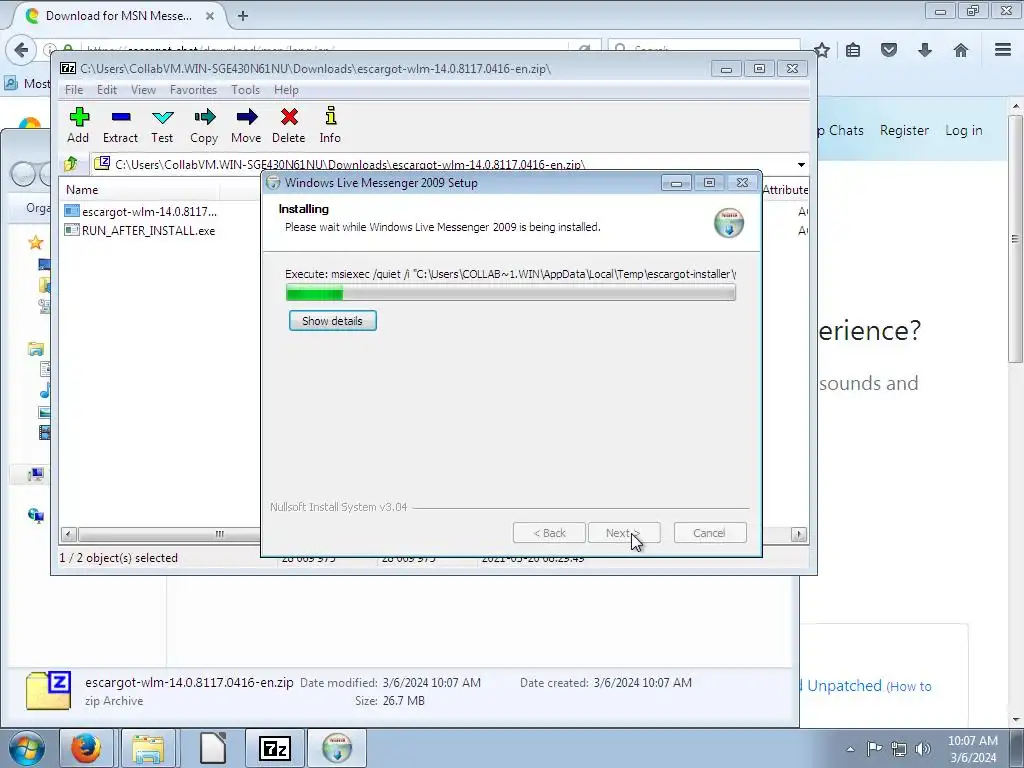Open the Firefox downloads arrow
The width and height of the screenshot is (1024, 768).
[925, 50]
